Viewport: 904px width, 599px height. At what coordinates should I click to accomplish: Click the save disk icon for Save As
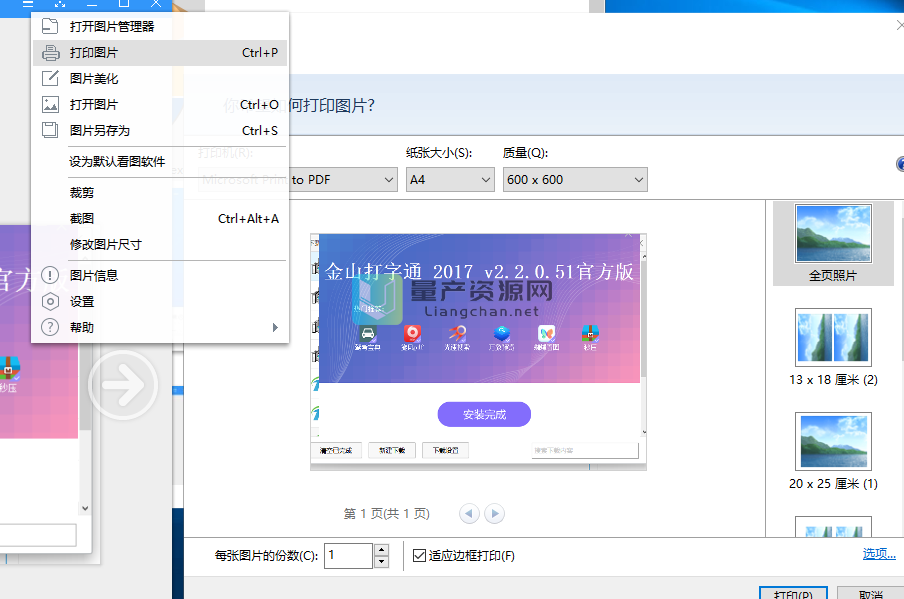click(x=50, y=130)
